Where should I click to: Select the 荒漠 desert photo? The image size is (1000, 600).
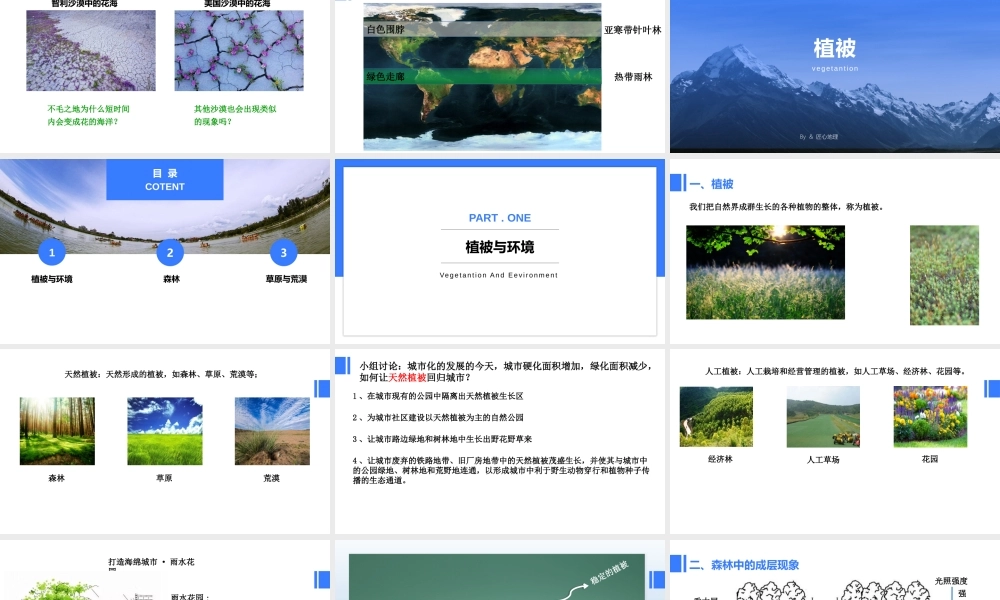(x=272, y=431)
